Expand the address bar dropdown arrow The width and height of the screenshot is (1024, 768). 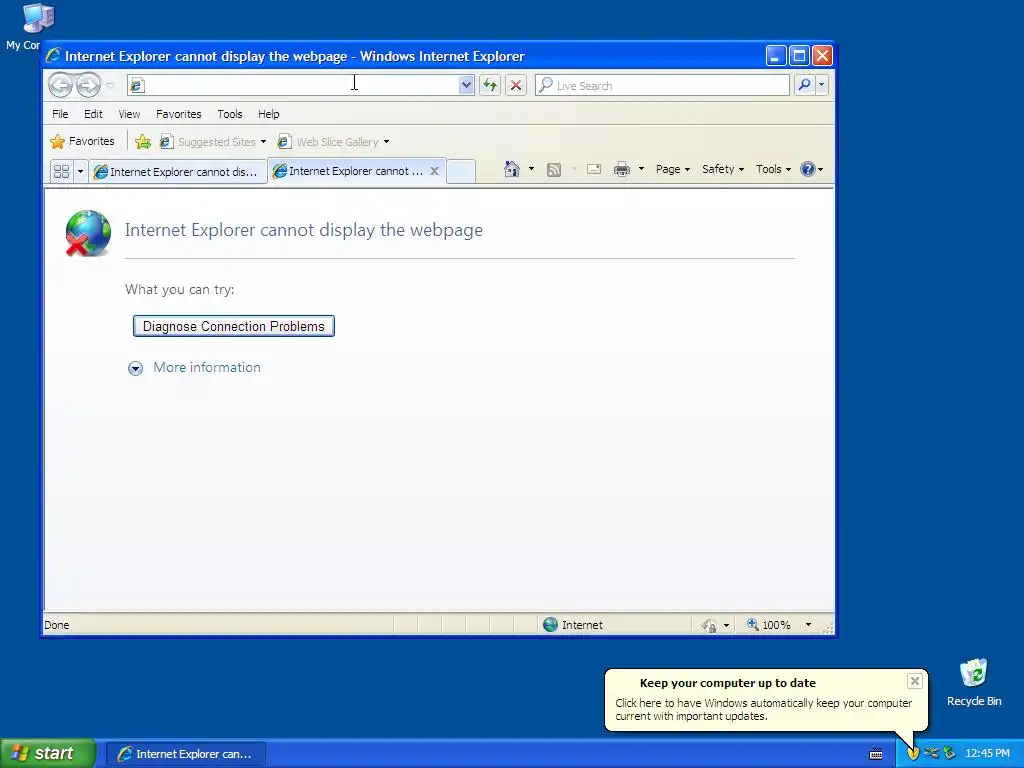point(466,85)
